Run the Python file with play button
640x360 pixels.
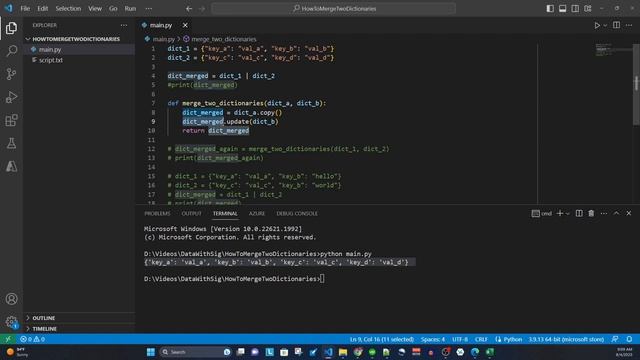point(597,25)
